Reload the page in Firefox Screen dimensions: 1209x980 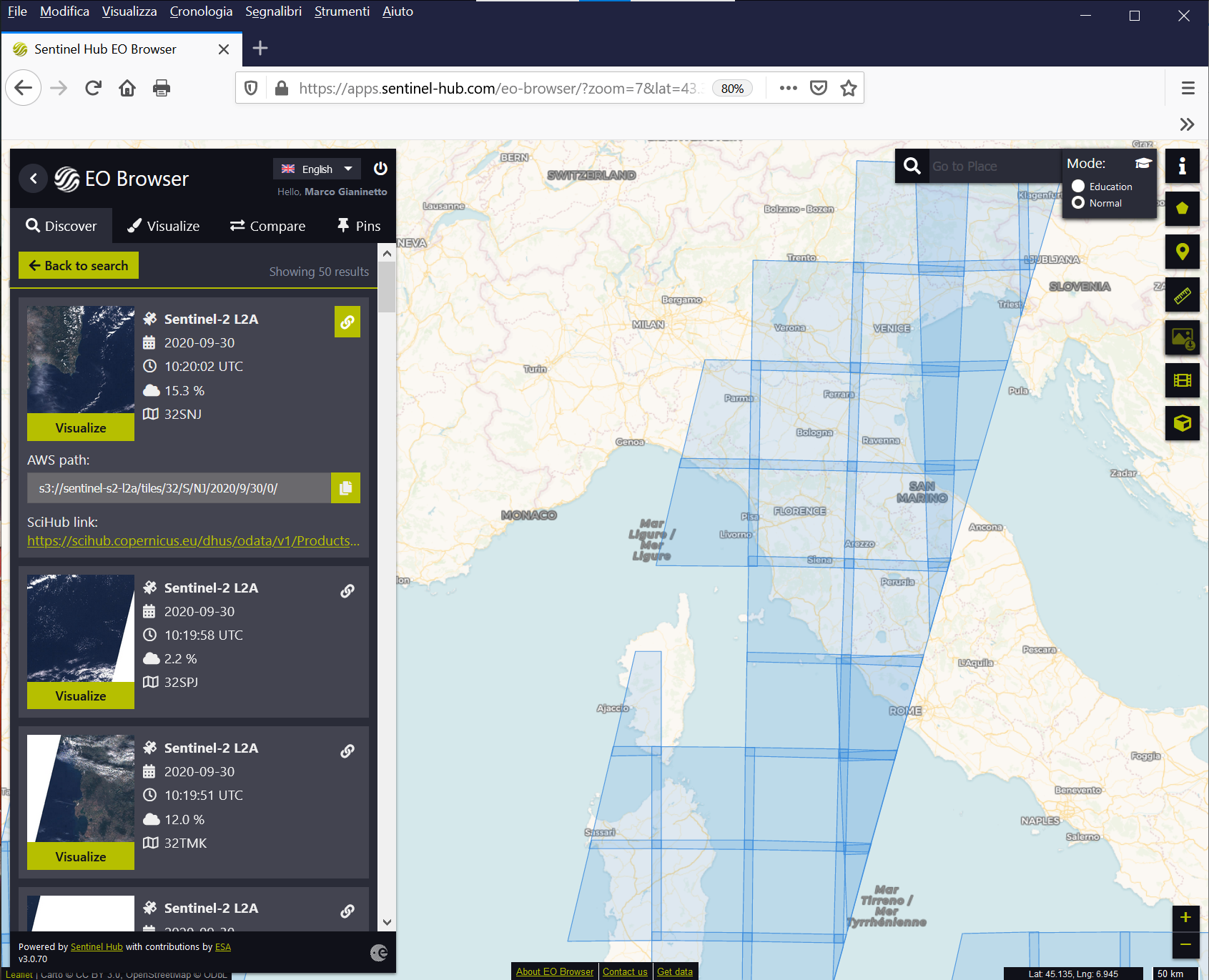[93, 88]
